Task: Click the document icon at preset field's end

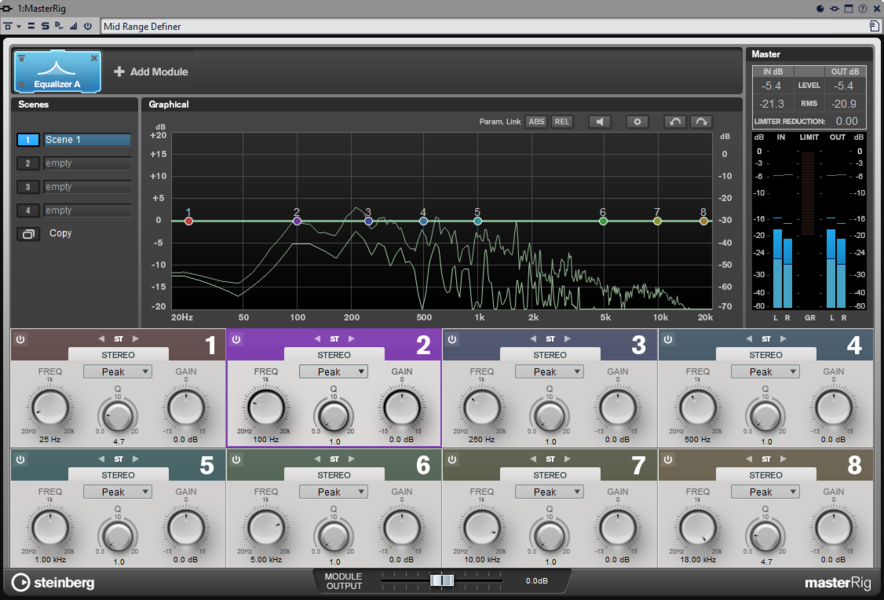Action: [874, 27]
